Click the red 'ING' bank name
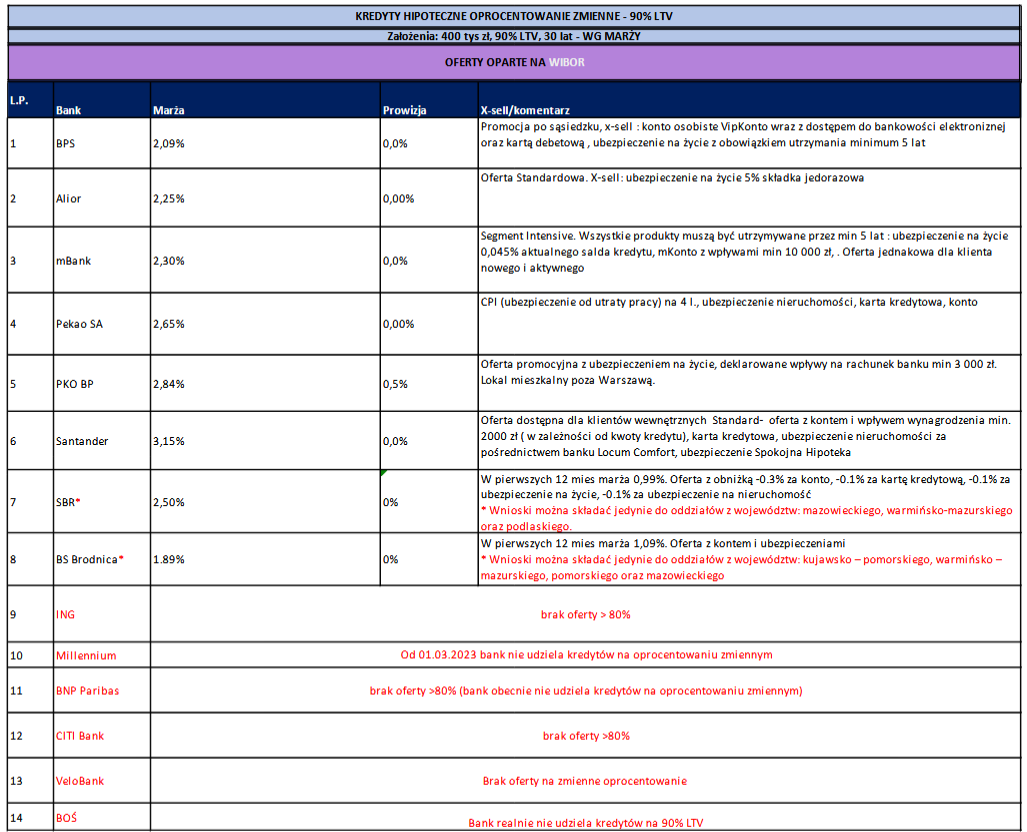Viewport: 1027px width, 832px height. point(66,614)
